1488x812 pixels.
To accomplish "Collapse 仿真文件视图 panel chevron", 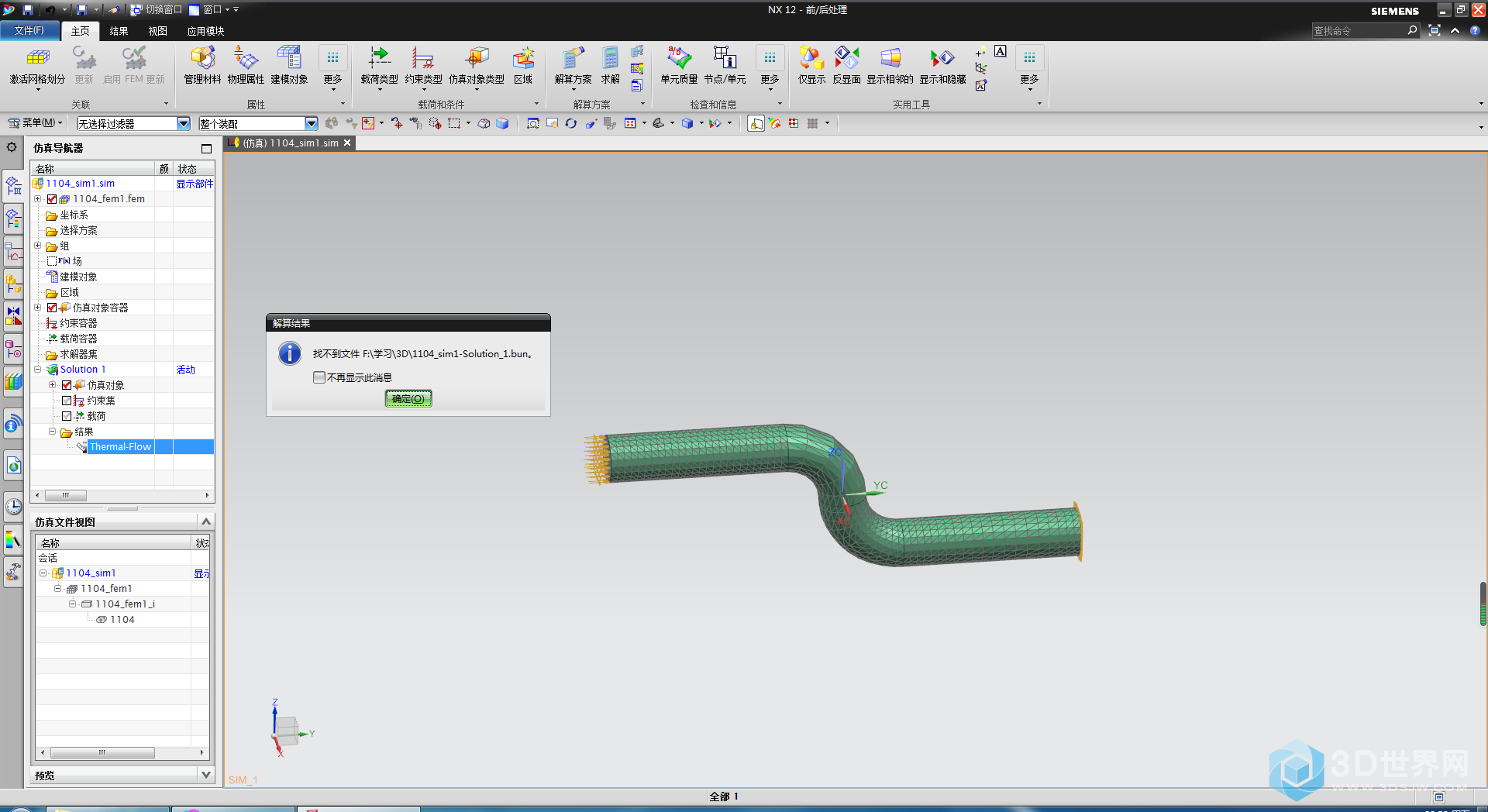I will pos(206,521).
